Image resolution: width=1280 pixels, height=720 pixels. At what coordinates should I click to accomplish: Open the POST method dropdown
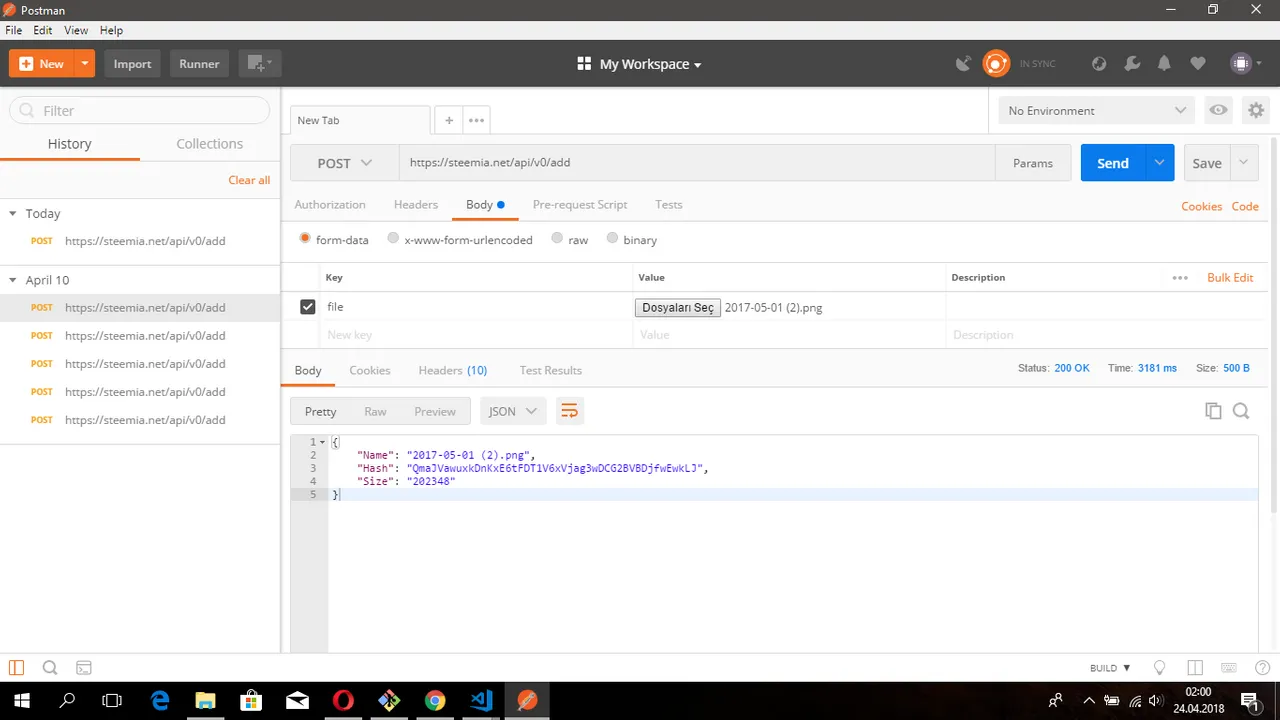coord(344,163)
